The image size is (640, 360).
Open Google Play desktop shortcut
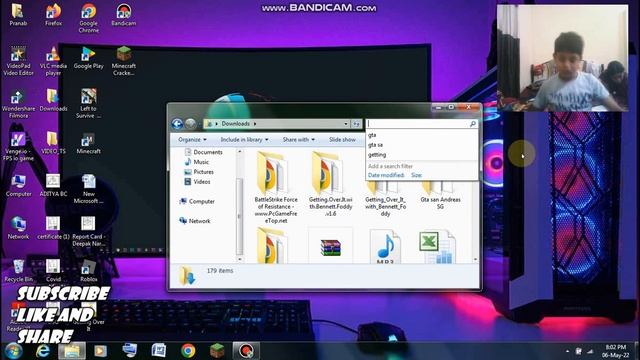pos(89,58)
